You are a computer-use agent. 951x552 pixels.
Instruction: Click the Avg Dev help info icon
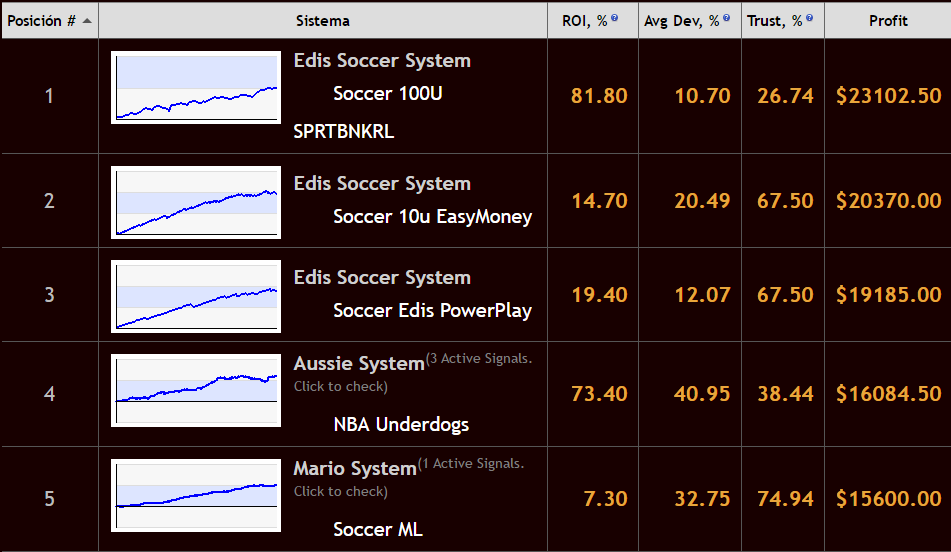[x=726, y=18]
